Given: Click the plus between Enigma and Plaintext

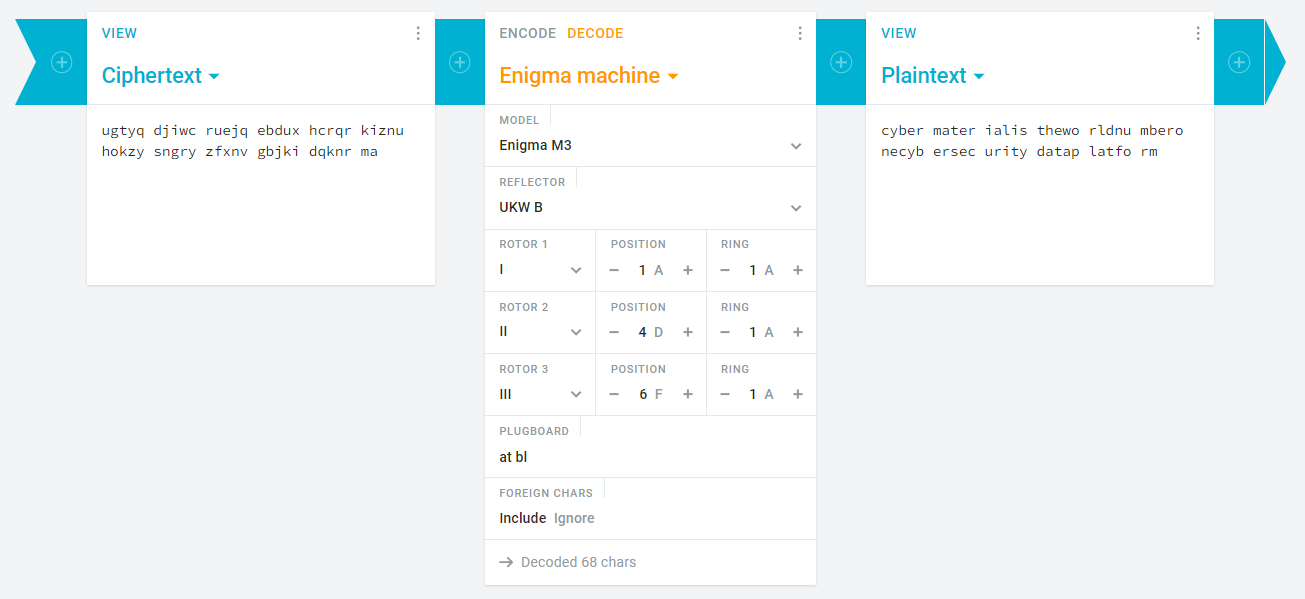Looking at the screenshot, I should tap(841, 62).
